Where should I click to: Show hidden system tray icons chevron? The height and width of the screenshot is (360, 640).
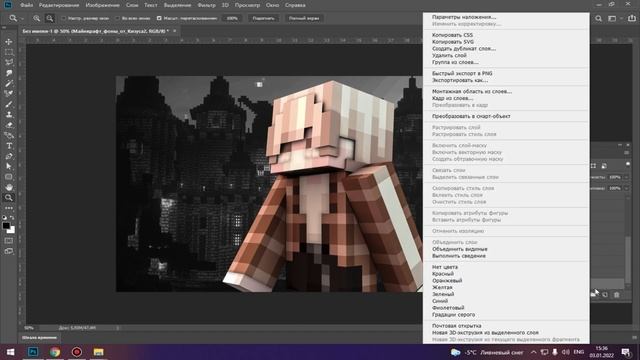[533, 352]
